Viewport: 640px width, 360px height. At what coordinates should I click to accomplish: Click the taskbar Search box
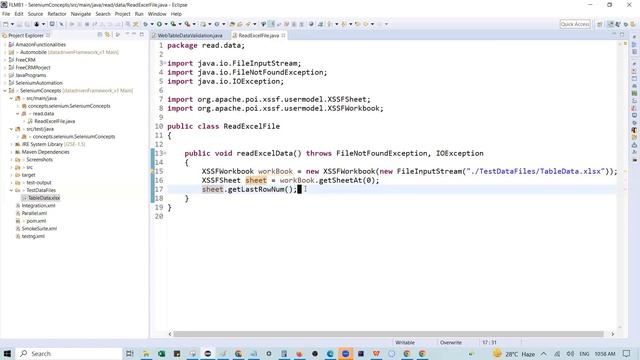69,353
